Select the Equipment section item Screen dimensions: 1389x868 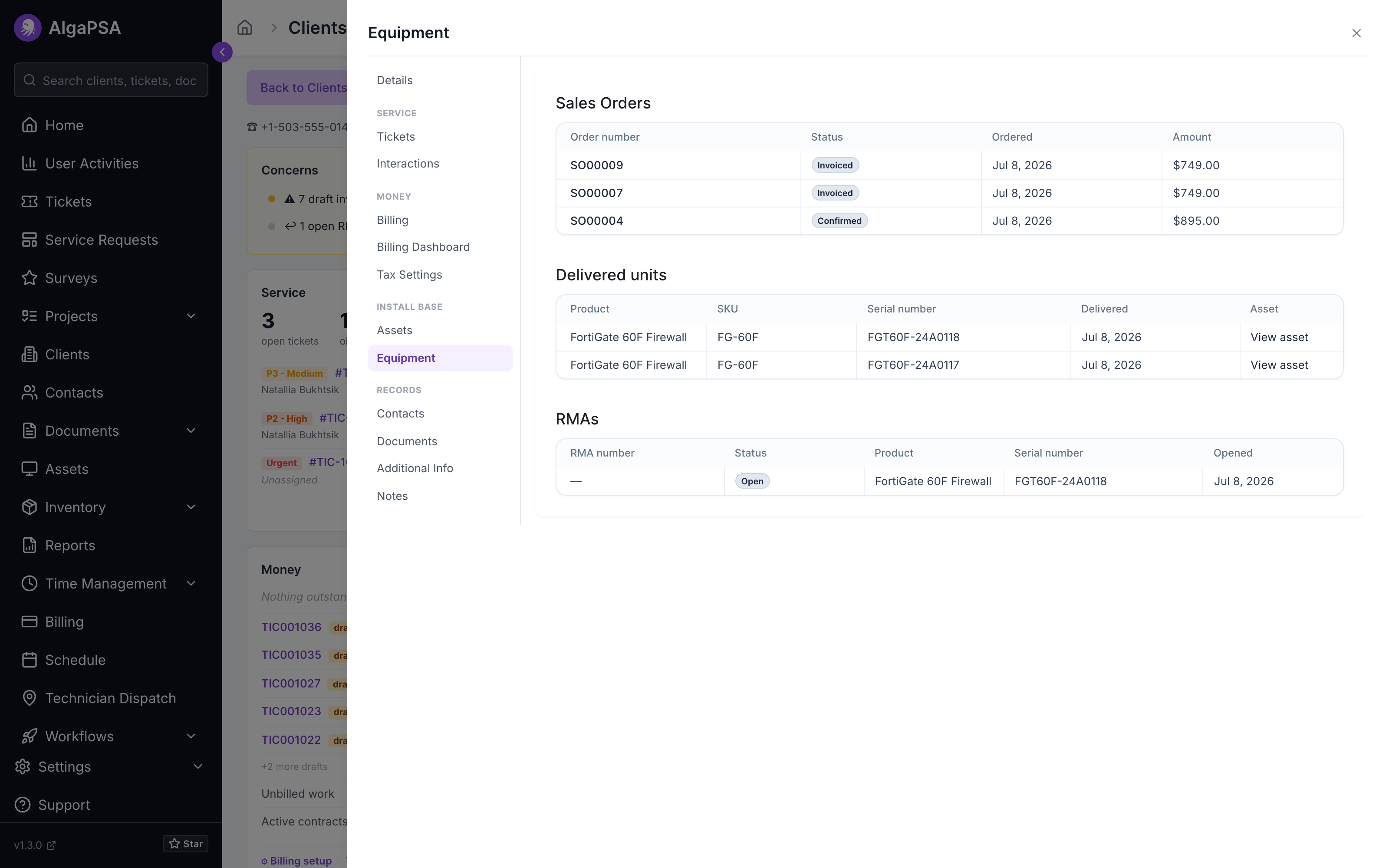click(440, 358)
